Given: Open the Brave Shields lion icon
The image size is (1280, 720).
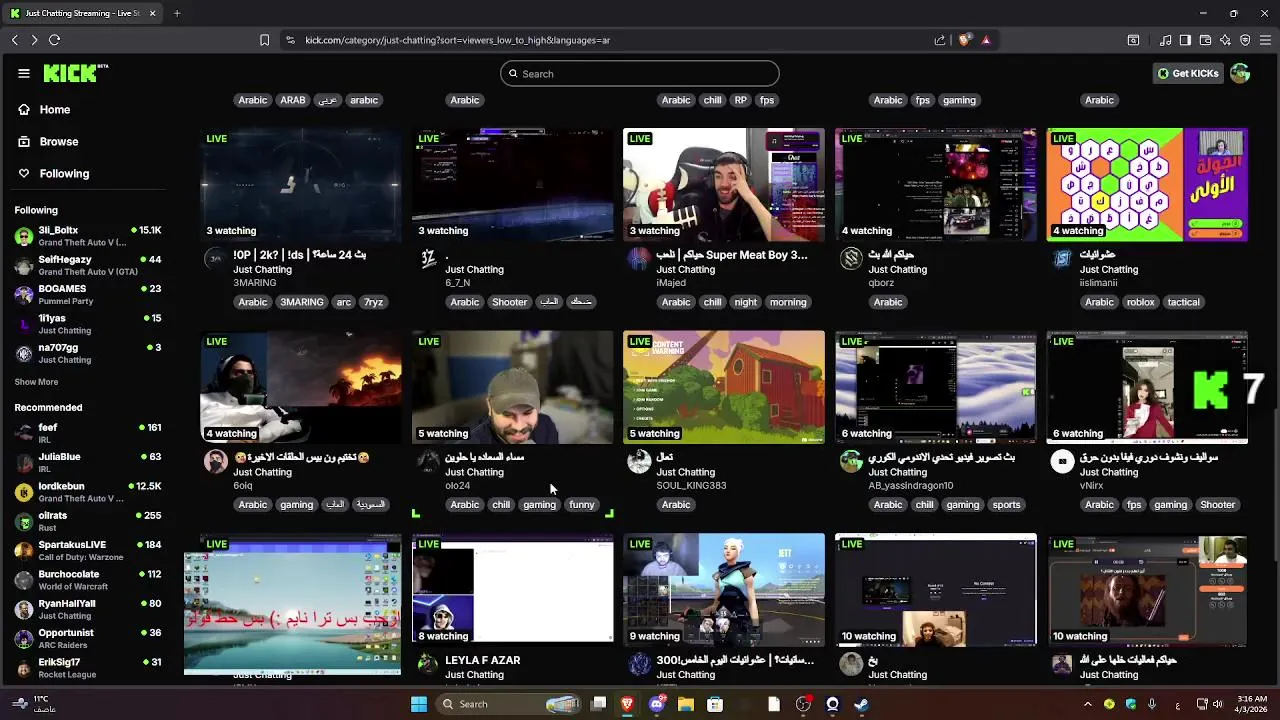Looking at the screenshot, I should [965, 40].
